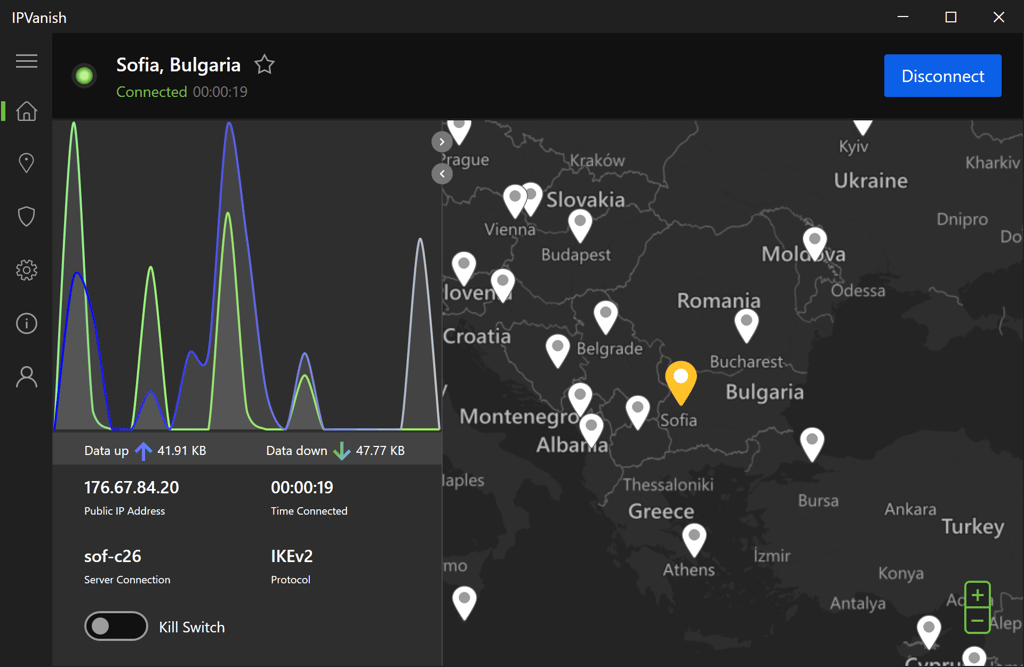This screenshot has height=667, width=1024.
Task: Select the Moldova map pin
Action: coord(814,244)
